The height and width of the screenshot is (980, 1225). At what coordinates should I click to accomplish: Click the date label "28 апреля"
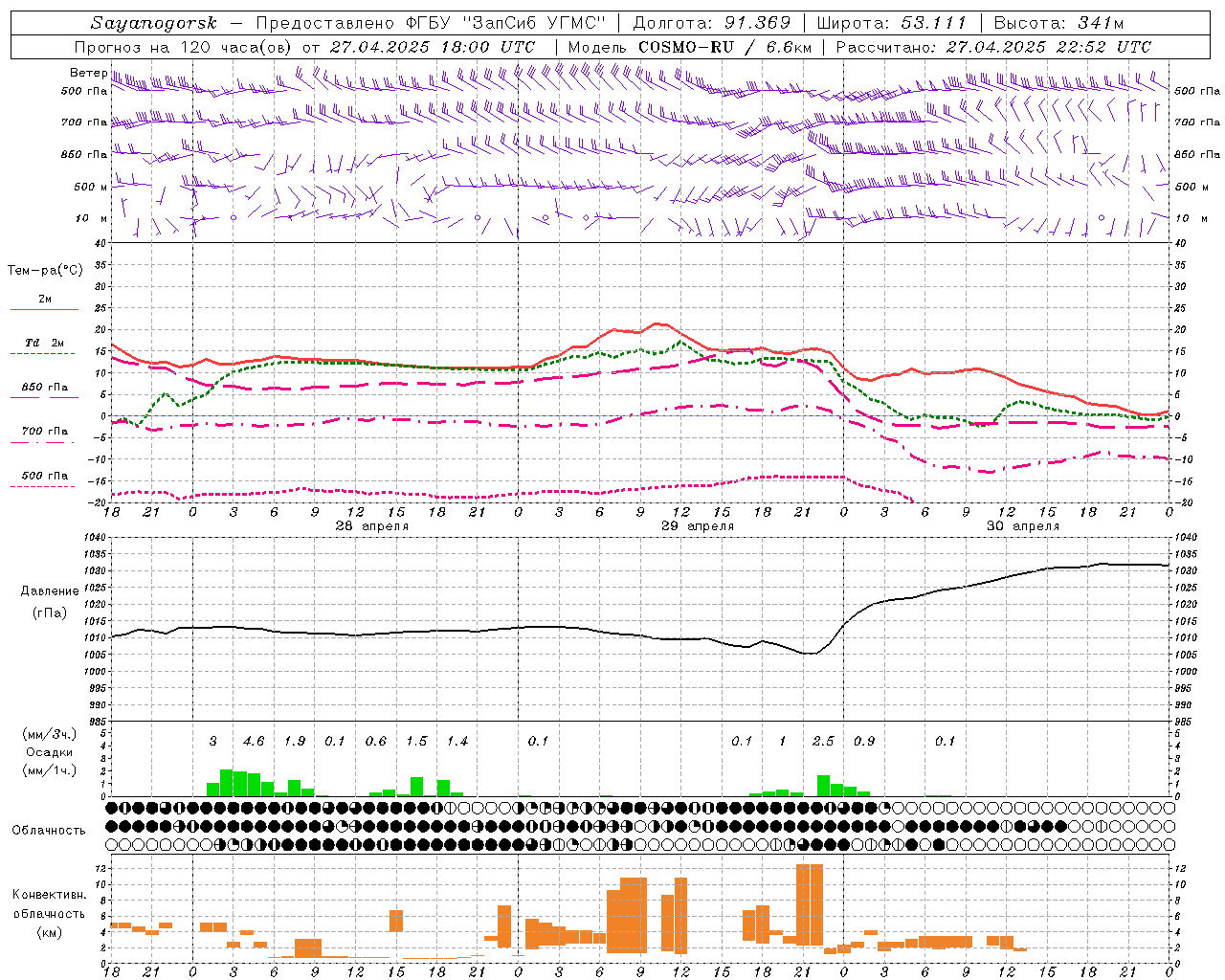372,526
